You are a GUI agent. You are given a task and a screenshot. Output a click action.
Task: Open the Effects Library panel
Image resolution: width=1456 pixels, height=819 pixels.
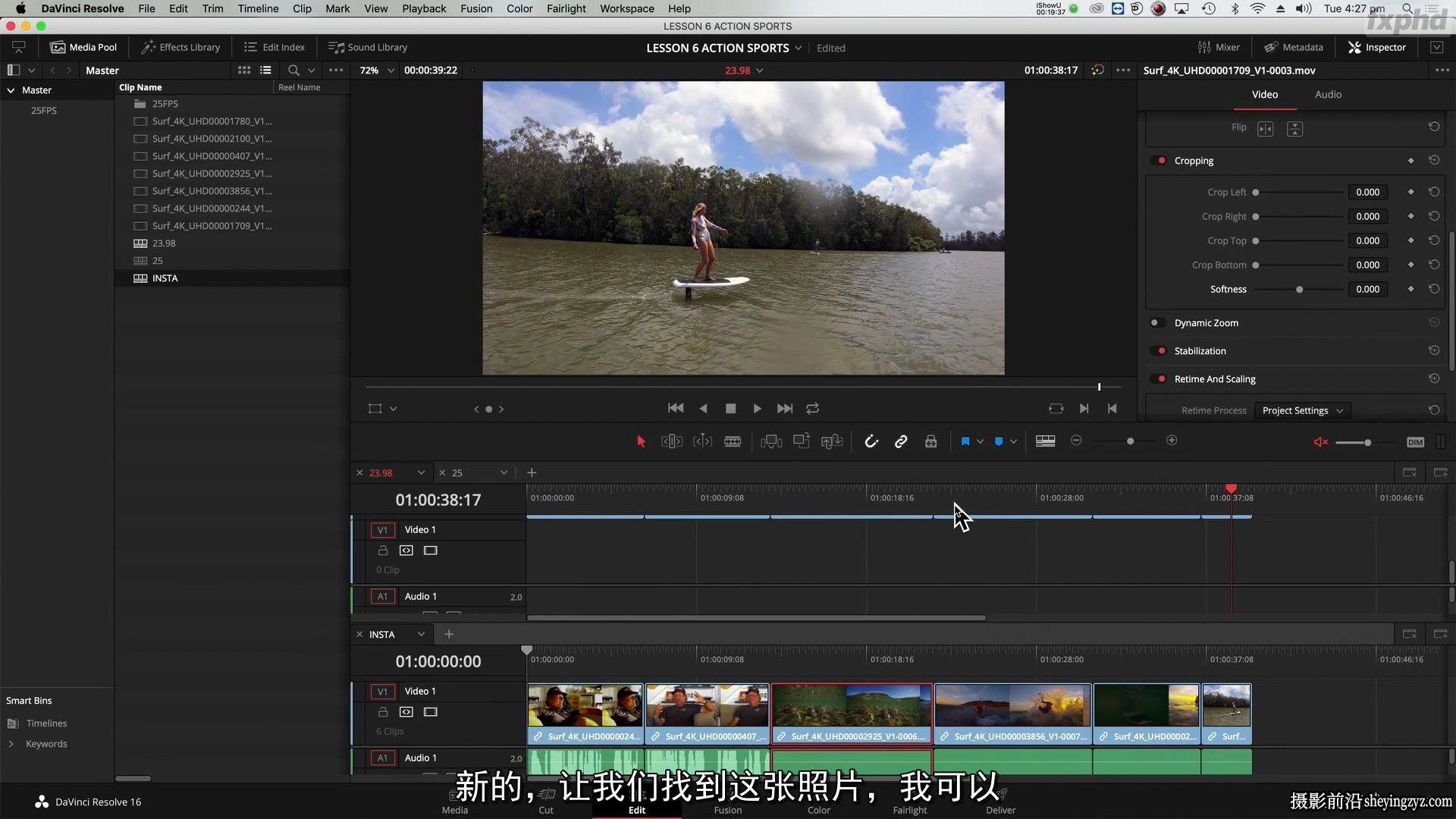point(181,47)
